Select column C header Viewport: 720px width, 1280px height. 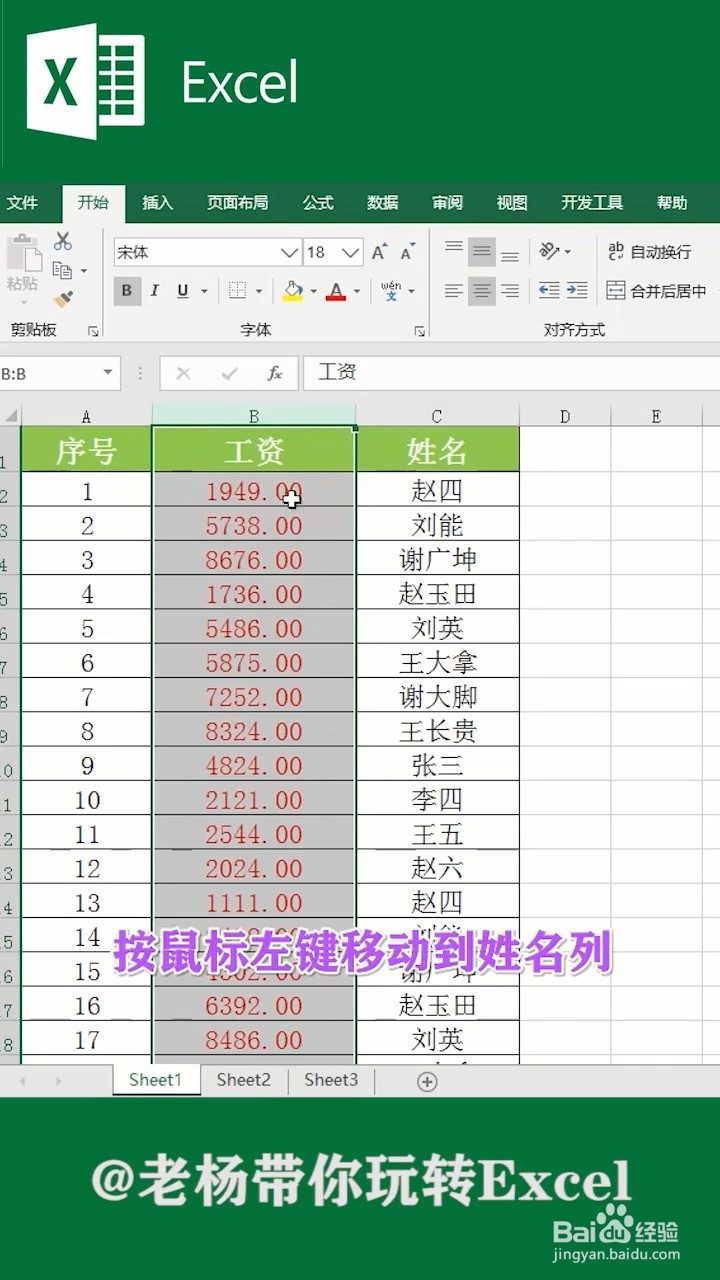pyautogui.click(x=437, y=416)
